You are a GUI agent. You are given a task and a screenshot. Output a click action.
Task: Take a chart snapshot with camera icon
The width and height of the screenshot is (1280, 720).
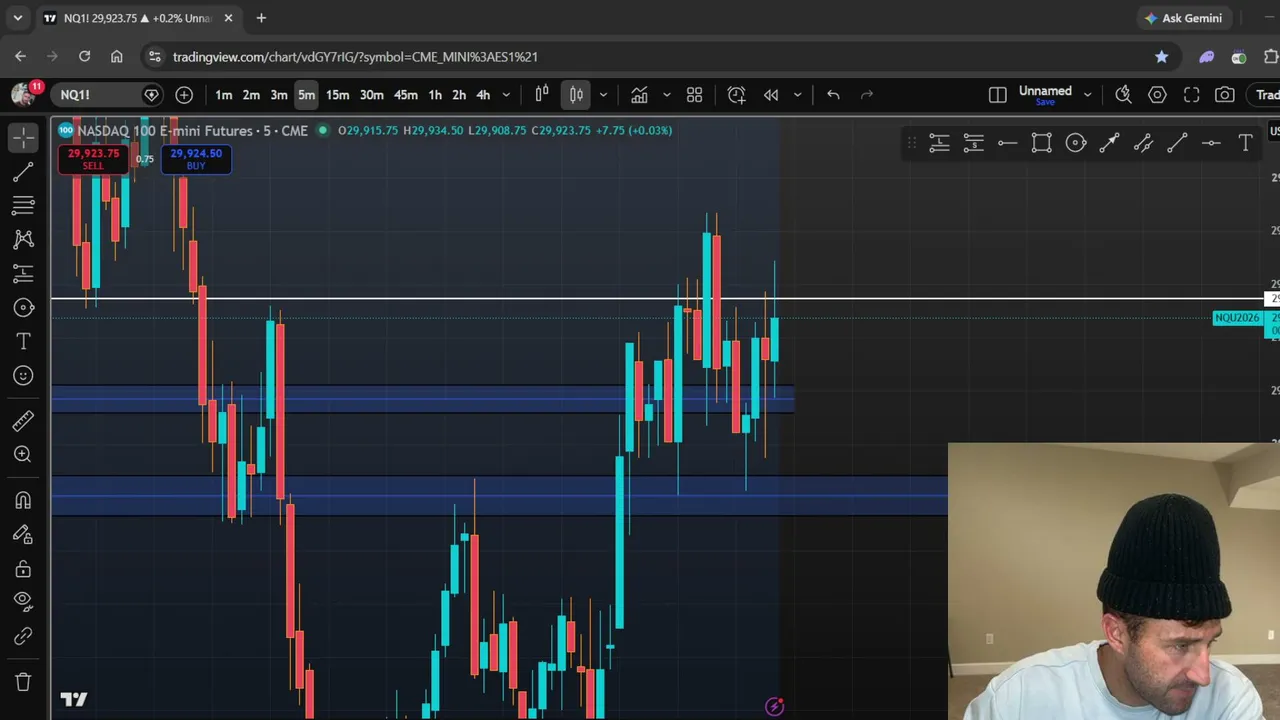[1225, 95]
